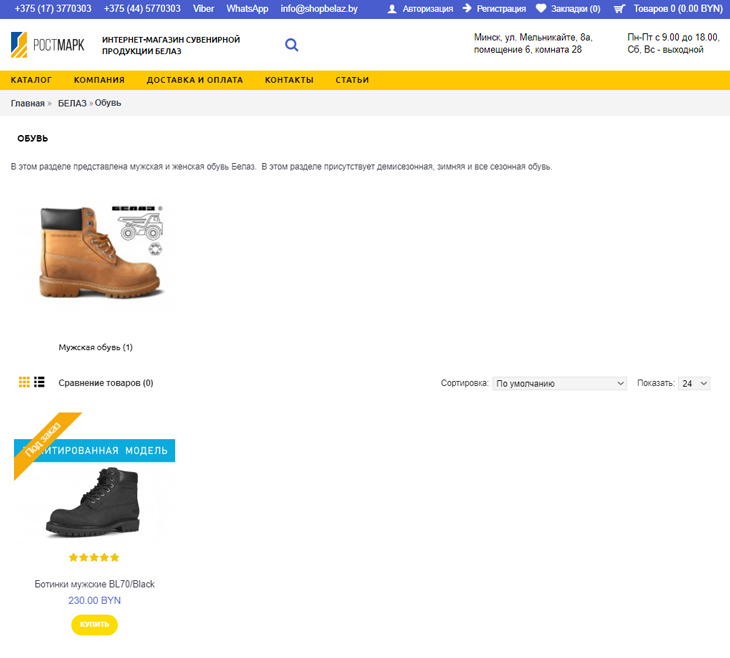Open the Viber contact link
Image resolution: width=730 pixels, height=658 pixels.
click(x=203, y=9)
